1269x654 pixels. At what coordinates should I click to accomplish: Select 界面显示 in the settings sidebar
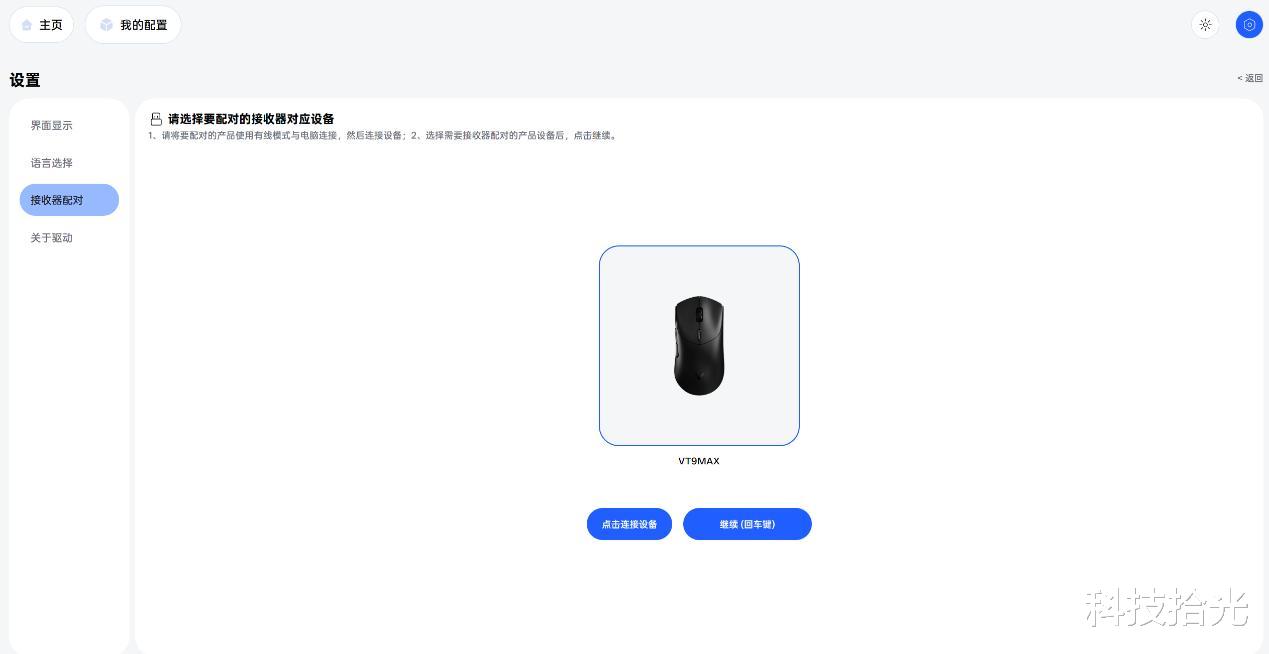pyautogui.click(x=52, y=126)
